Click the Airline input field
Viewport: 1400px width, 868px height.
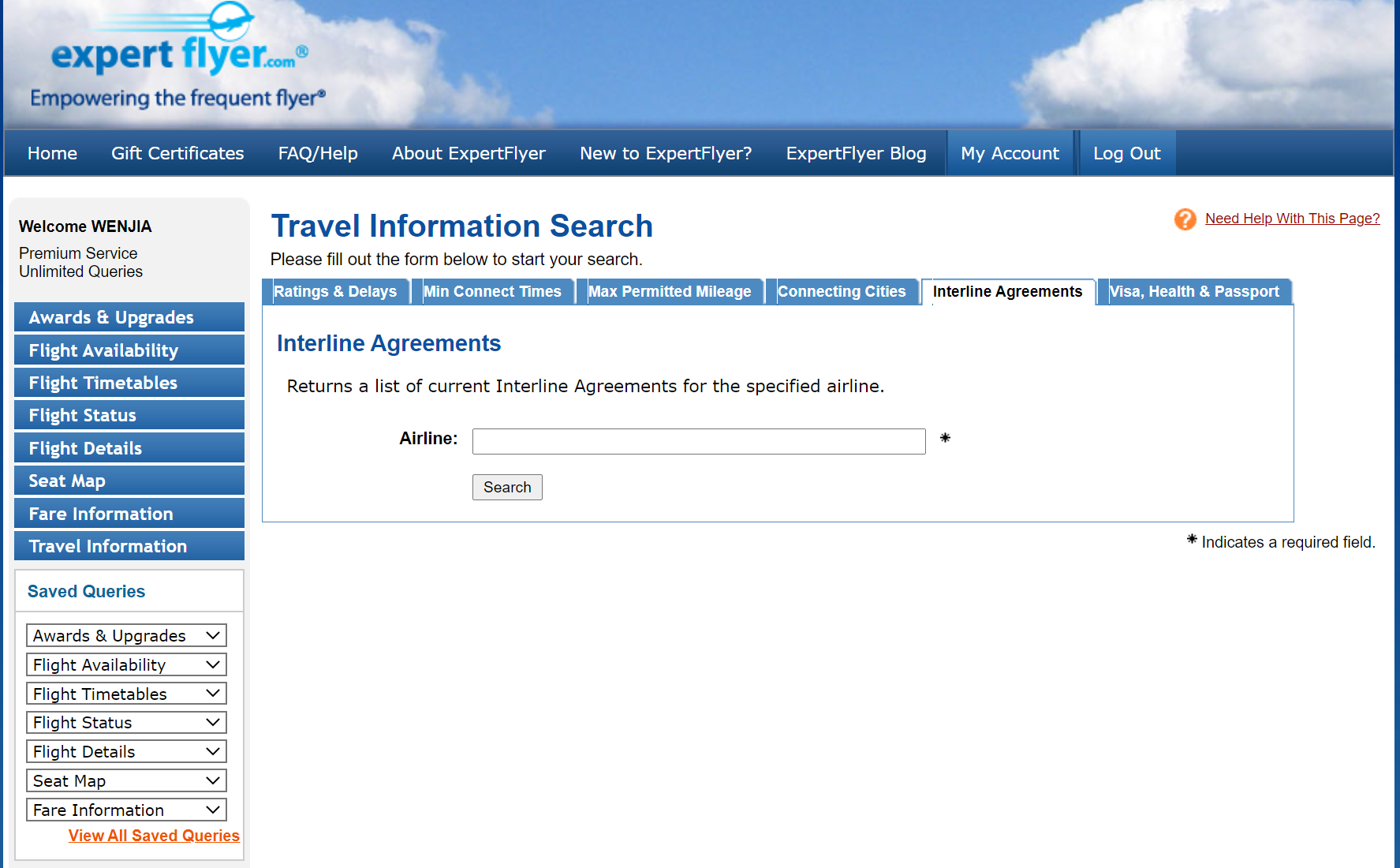(x=699, y=442)
